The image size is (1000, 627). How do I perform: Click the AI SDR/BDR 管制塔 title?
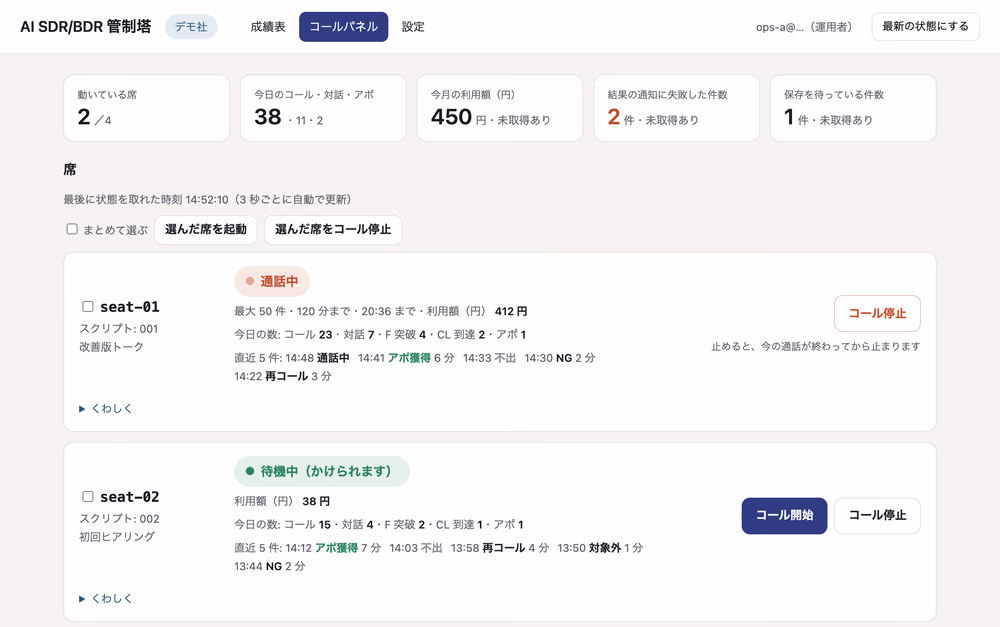(86, 27)
